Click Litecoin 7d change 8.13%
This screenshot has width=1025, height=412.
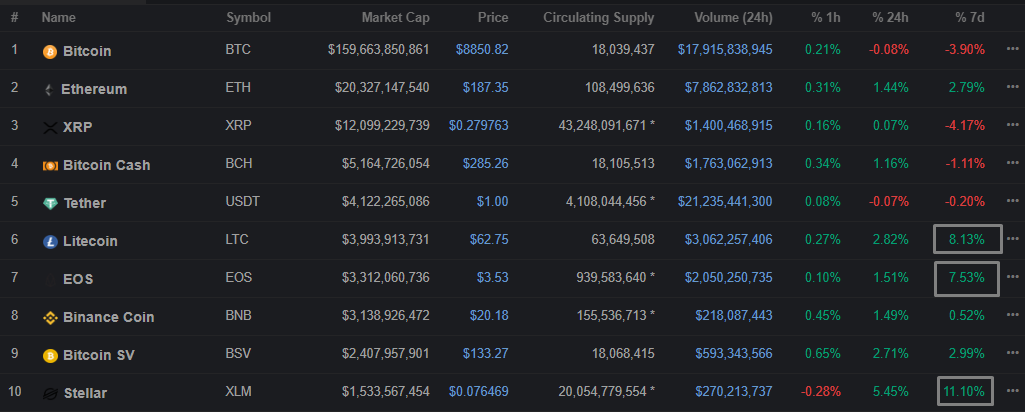(x=967, y=239)
